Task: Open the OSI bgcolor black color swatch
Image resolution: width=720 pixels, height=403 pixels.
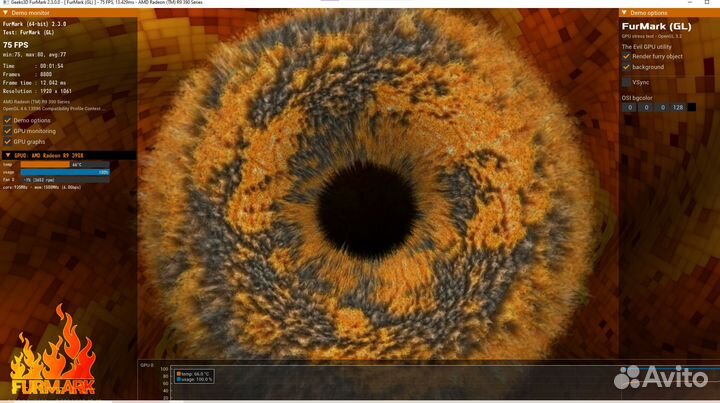Action: click(692, 107)
